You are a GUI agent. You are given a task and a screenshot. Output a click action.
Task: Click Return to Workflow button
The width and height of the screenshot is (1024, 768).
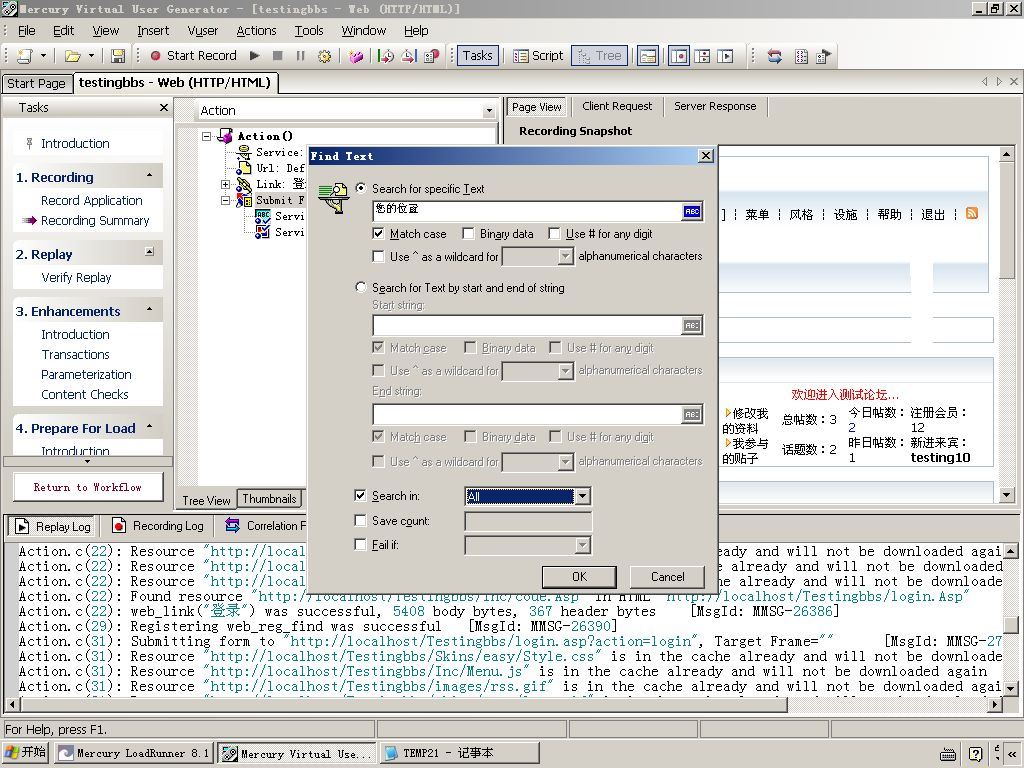click(88, 487)
